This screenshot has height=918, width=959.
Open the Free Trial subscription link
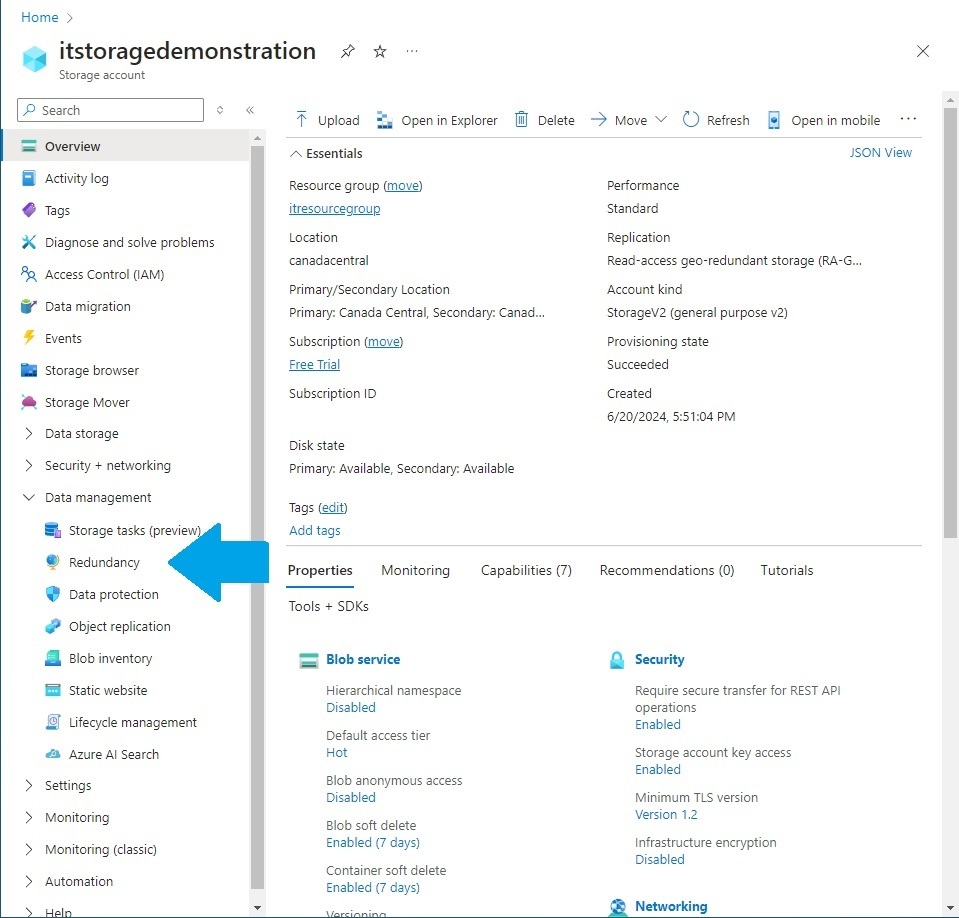tap(314, 365)
